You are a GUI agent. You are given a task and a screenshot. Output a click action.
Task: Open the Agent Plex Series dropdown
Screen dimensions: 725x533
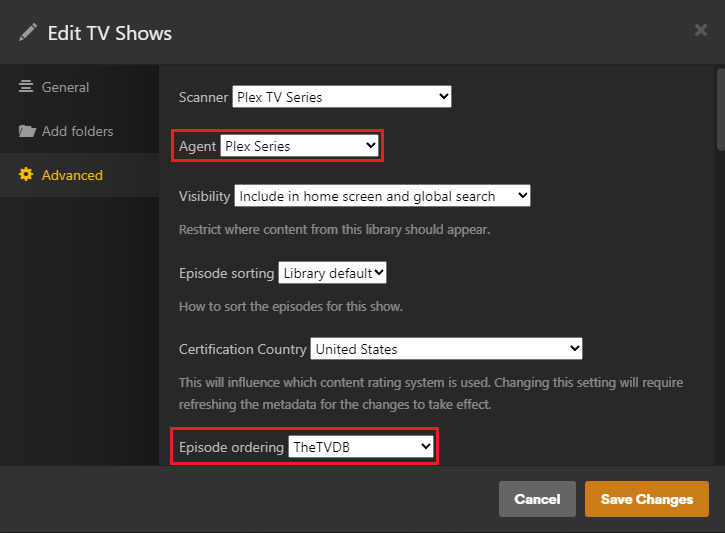pos(300,146)
